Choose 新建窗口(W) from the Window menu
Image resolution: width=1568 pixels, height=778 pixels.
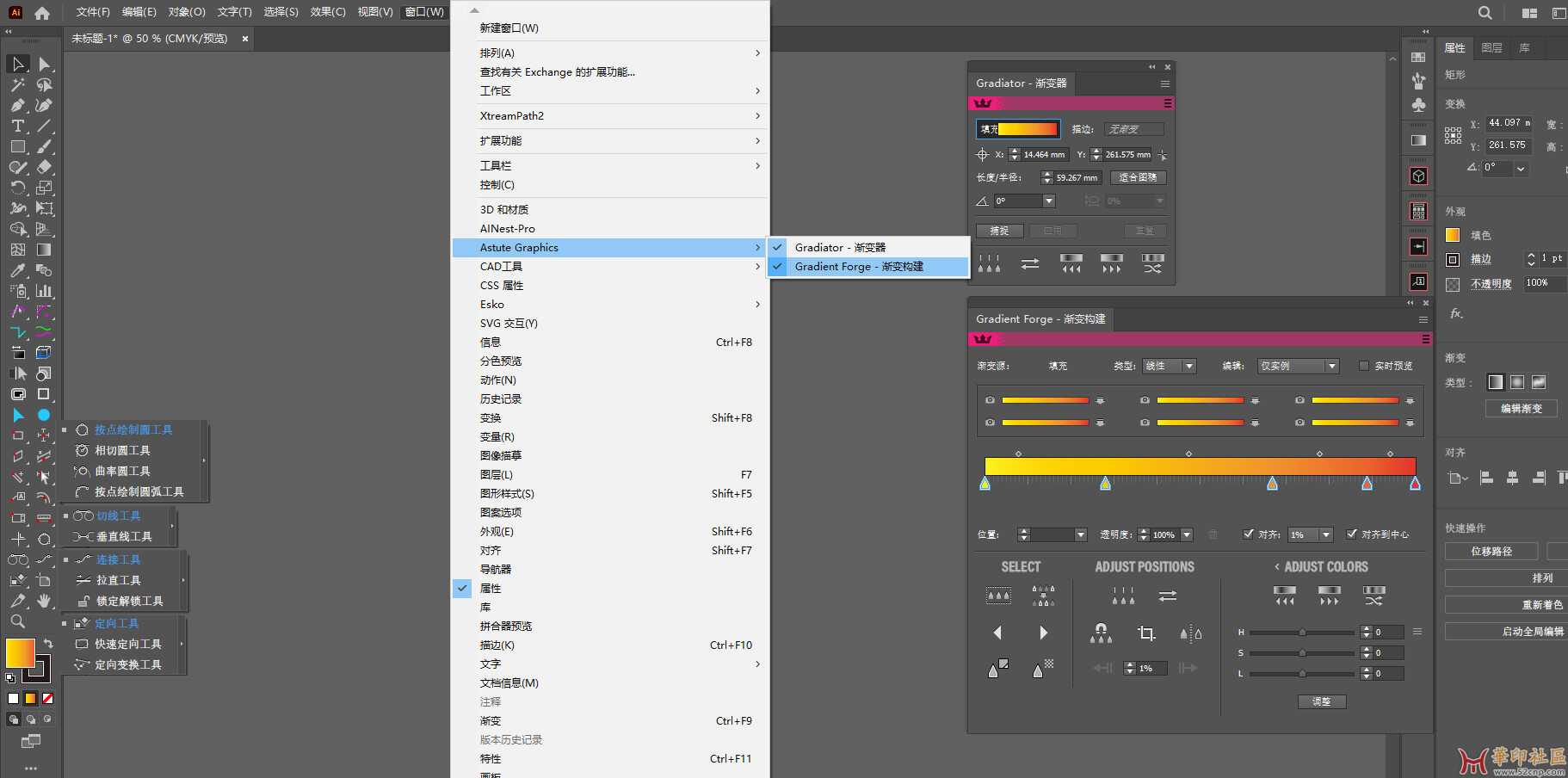coord(610,28)
